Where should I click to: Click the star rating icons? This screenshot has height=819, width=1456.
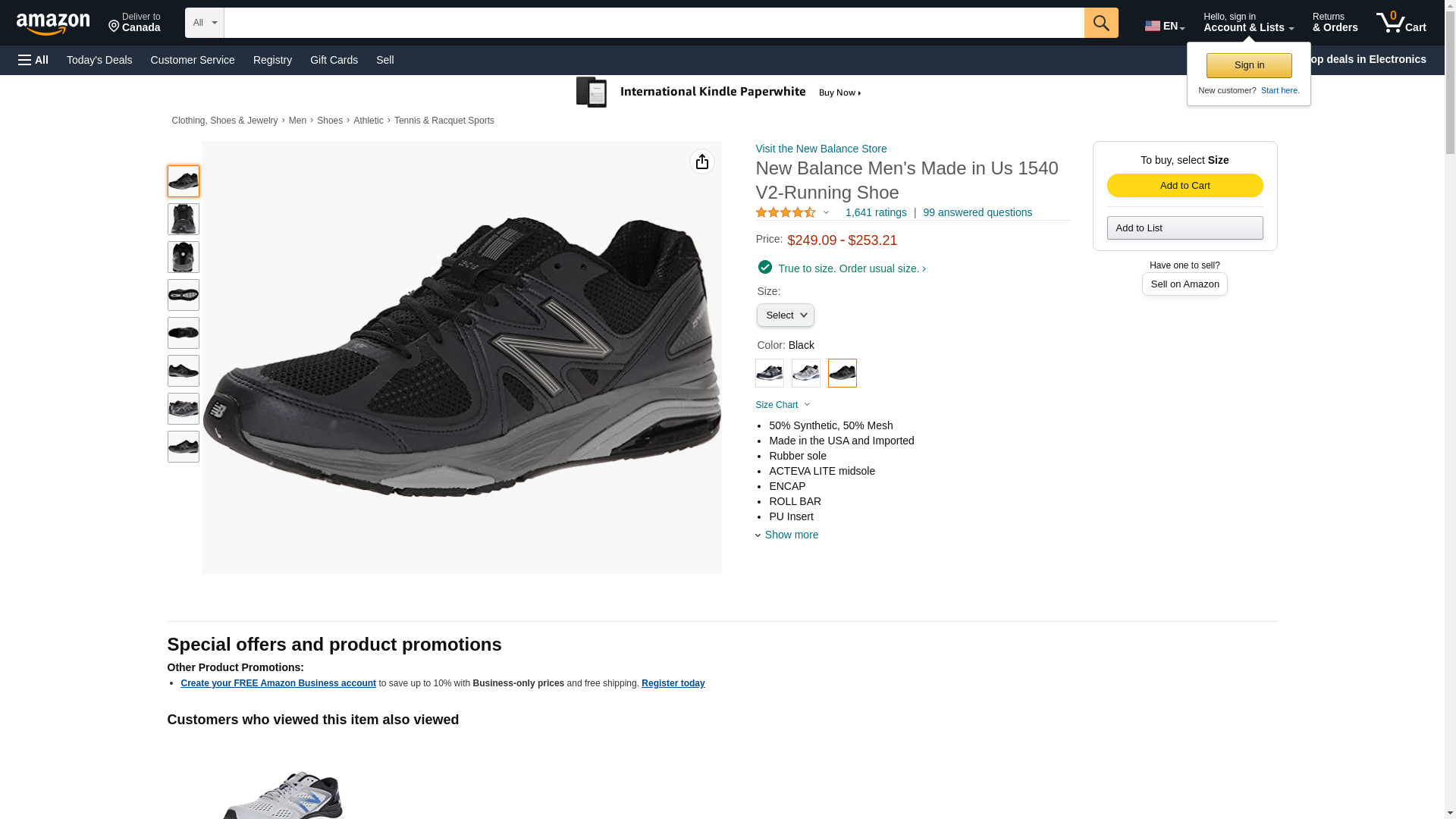coord(785,213)
